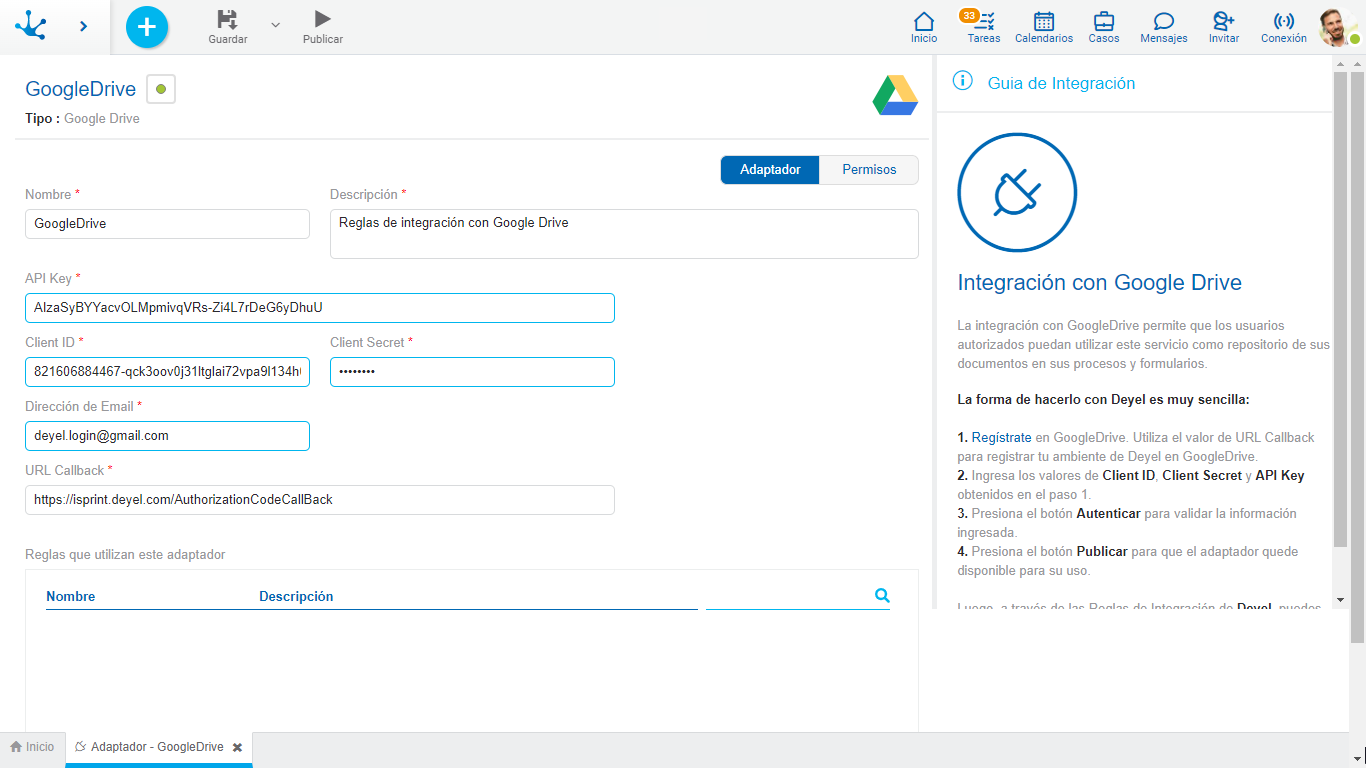Click the 33 tasks notification badge
Viewport: 1366px width, 768px height.
(968, 15)
